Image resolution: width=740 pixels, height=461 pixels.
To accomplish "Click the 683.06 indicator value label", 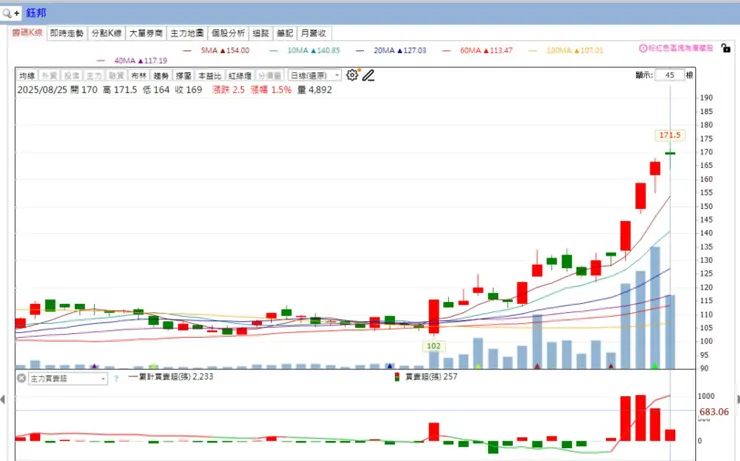I will tap(714, 412).
